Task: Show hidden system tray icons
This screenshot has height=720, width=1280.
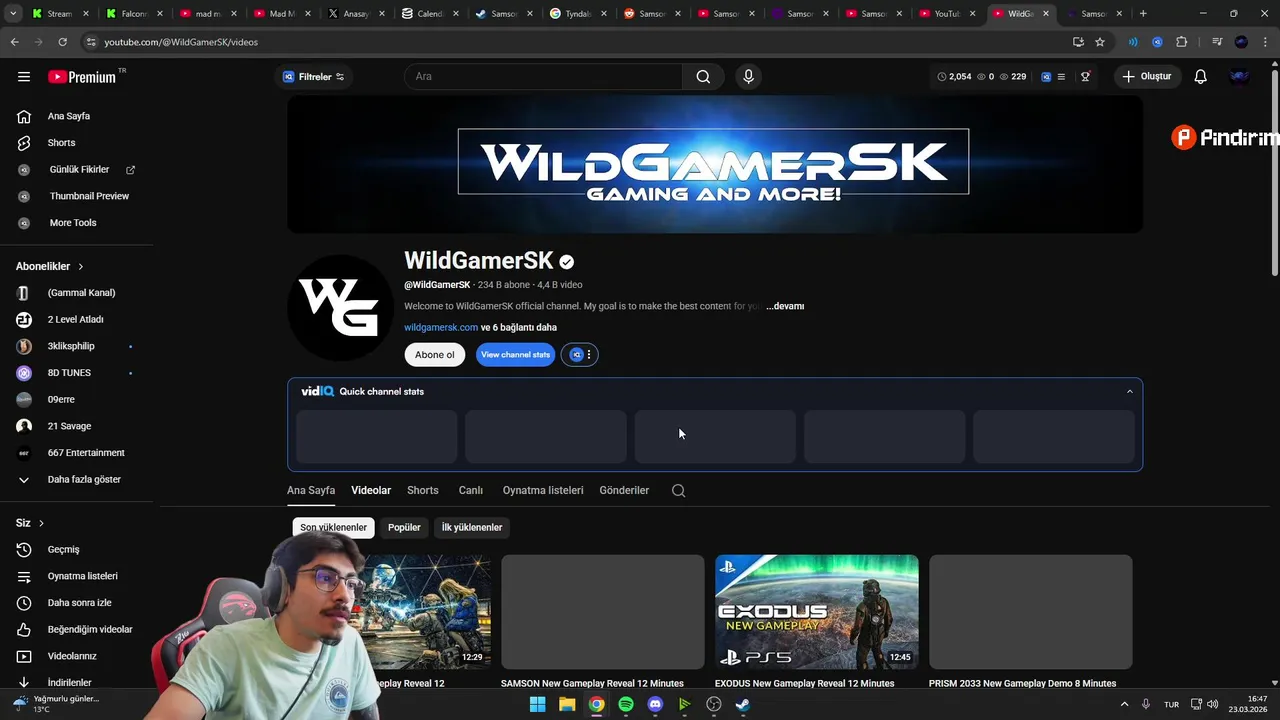Action: (x=1124, y=704)
